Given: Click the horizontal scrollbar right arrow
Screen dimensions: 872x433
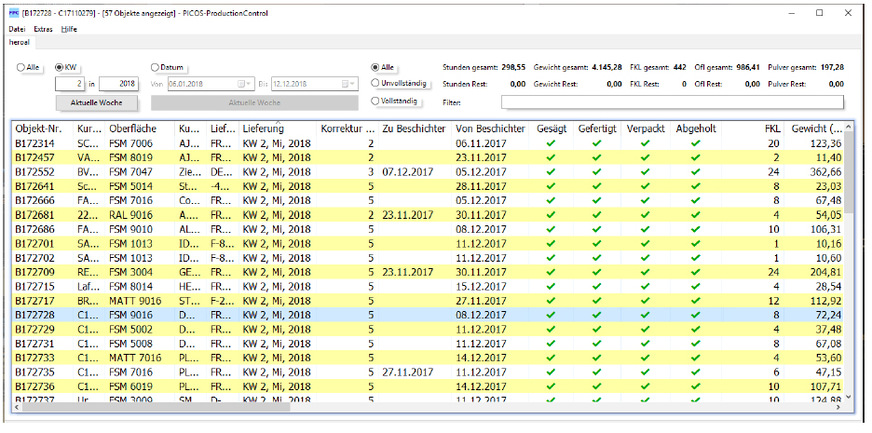Looking at the screenshot, I should (839, 407).
